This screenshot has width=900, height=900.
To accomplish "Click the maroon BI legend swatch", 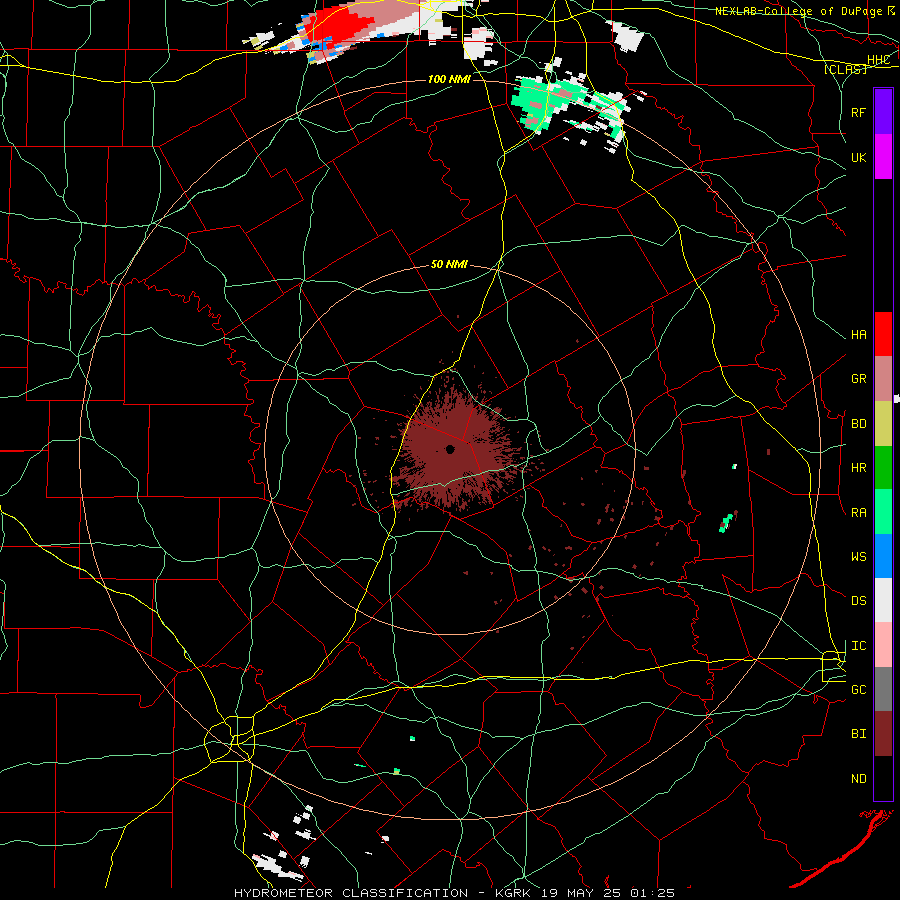I will coord(883,734).
